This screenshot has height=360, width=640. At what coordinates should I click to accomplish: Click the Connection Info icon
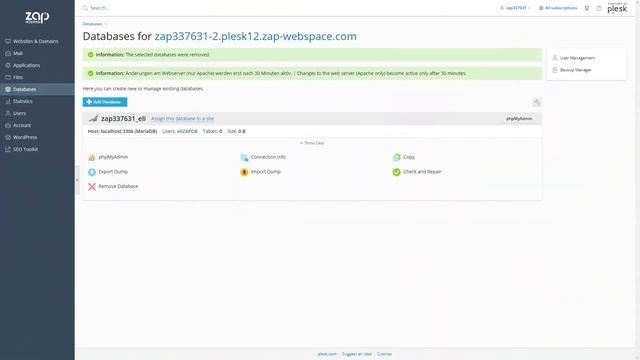tap(244, 158)
